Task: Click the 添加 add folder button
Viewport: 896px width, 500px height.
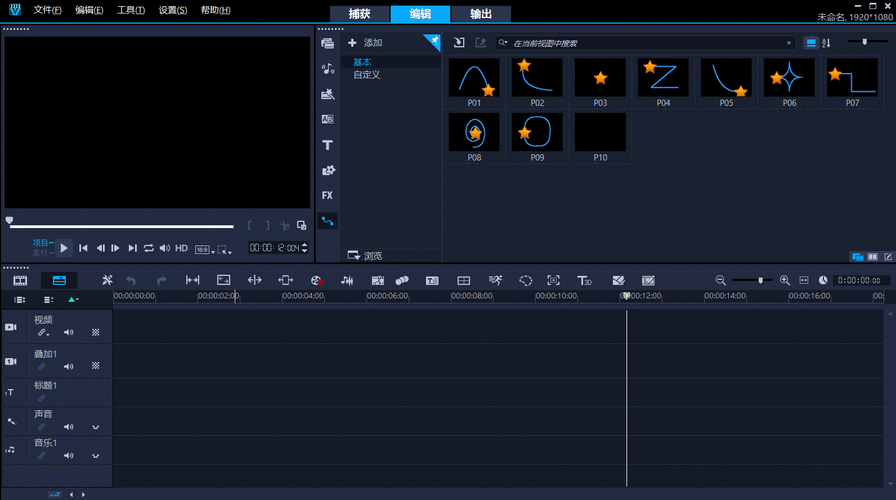Action: point(366,43)
